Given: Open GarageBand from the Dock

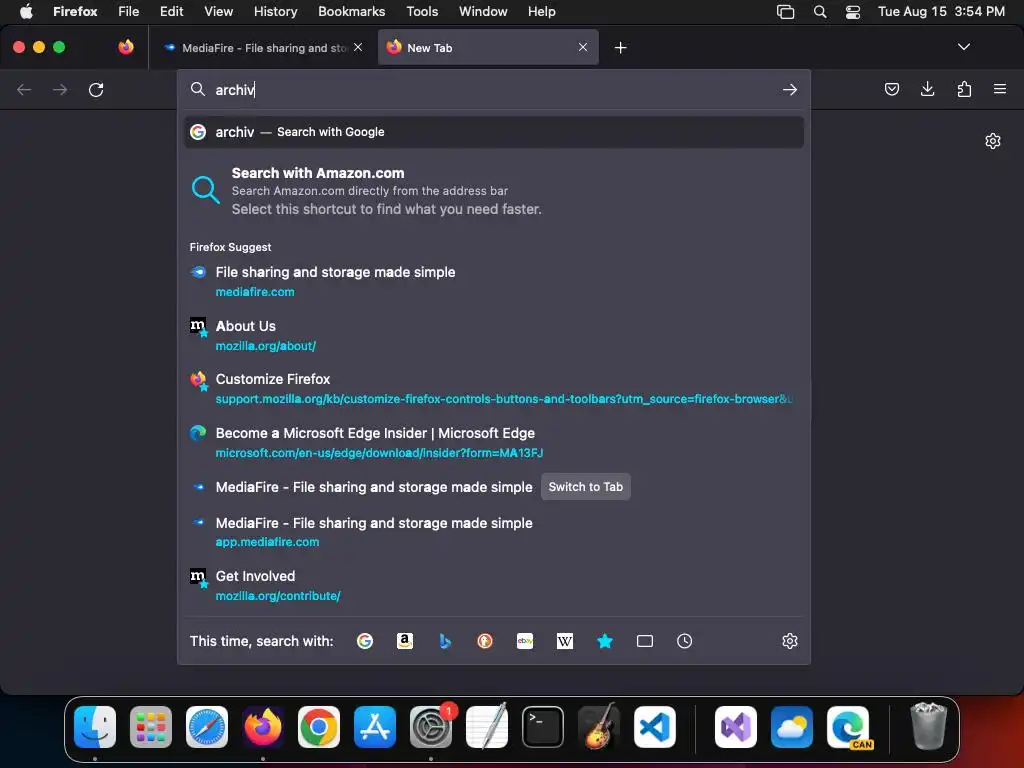Looking at the screenshot, I should pyautogui.click(x=599, y=727).
